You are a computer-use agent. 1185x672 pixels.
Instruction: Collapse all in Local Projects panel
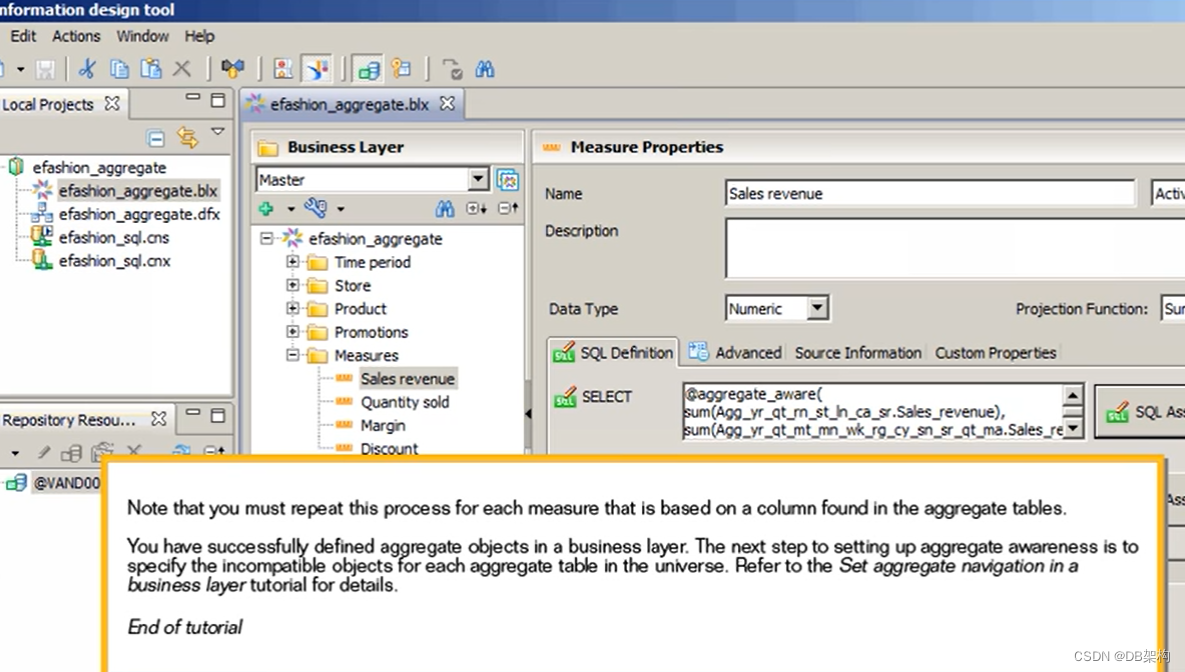pyautogui.click(x=156, y=138)
